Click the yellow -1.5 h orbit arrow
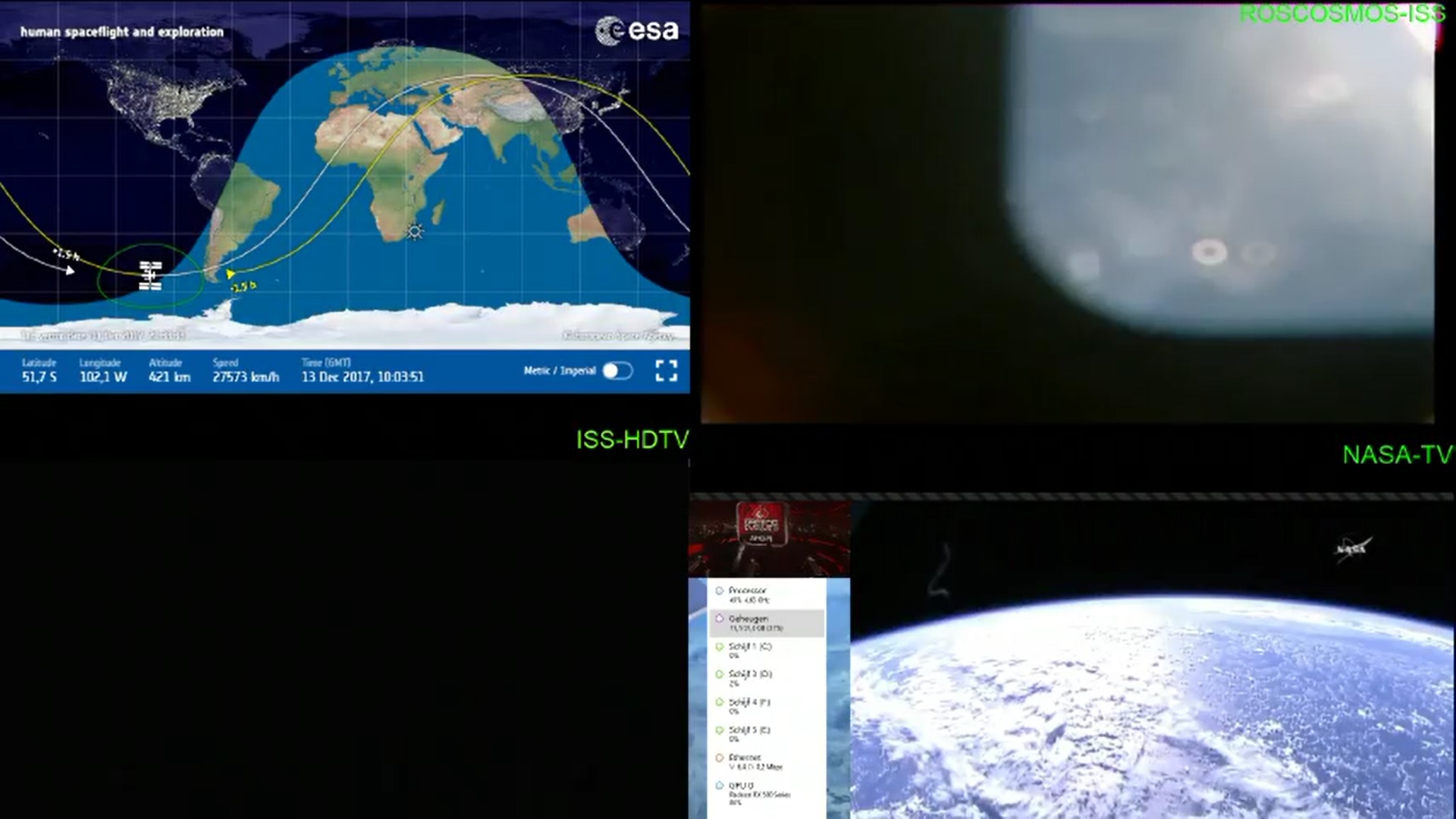The height and width of the screenshot is (819, 1456). (x=231, y=275)
